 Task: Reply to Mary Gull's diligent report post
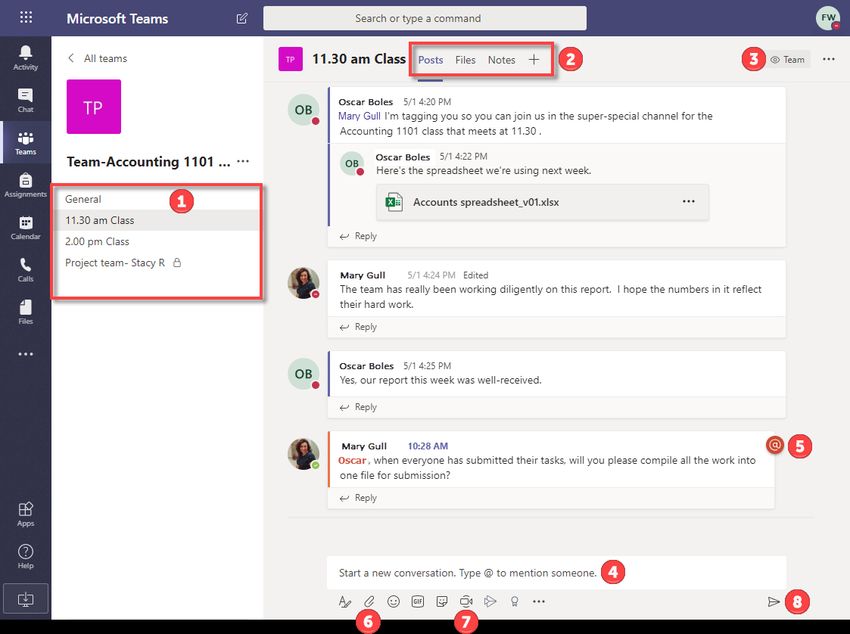pyautogui.click(x=358, y=327)
